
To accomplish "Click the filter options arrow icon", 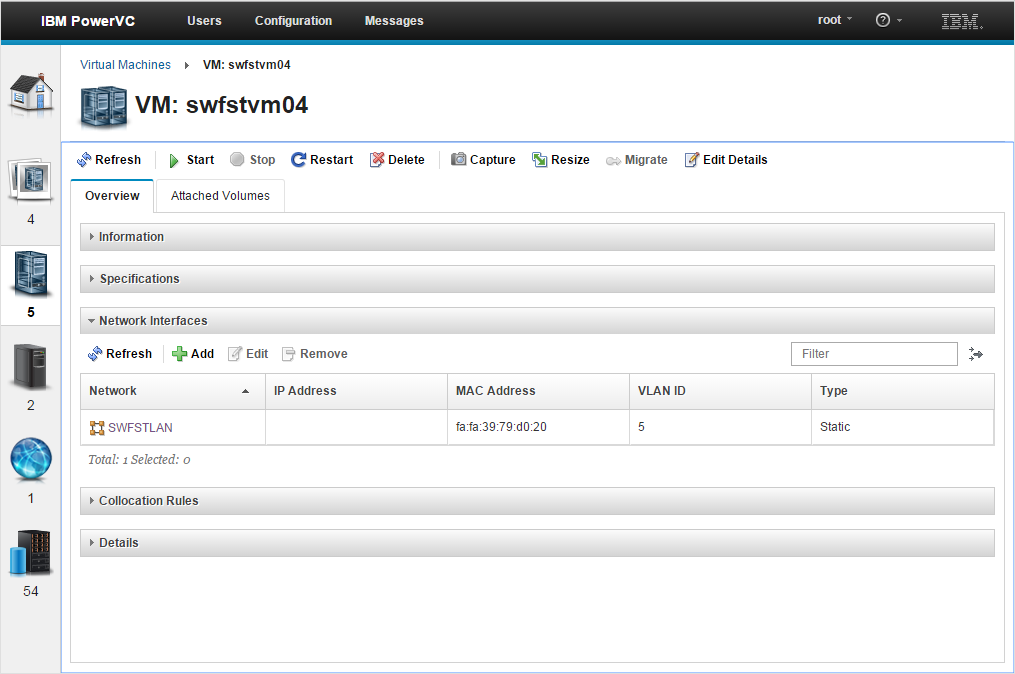I will tap(976, 354).
